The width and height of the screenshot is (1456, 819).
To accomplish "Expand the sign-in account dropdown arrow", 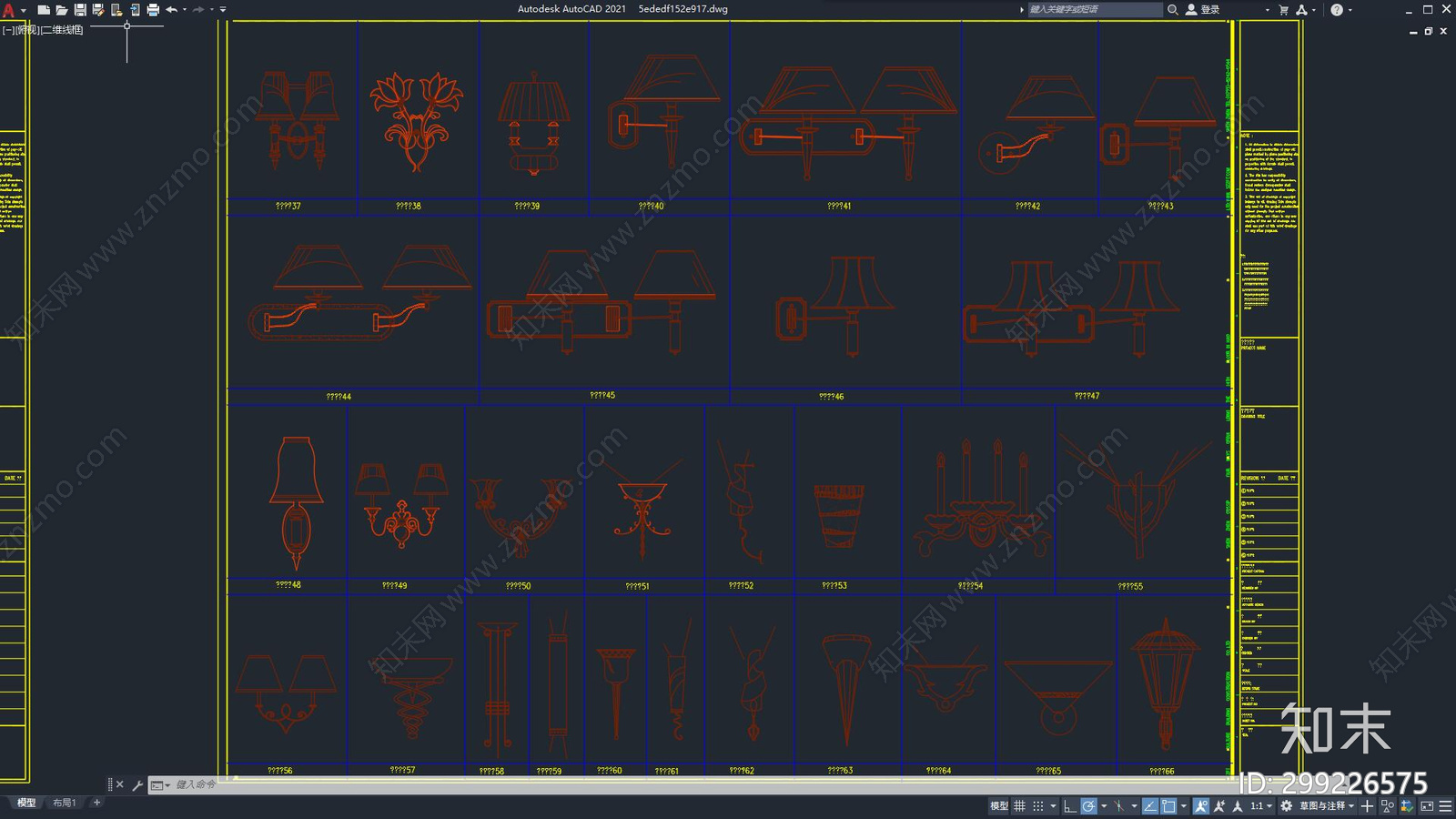I will tap(1268, 9).
